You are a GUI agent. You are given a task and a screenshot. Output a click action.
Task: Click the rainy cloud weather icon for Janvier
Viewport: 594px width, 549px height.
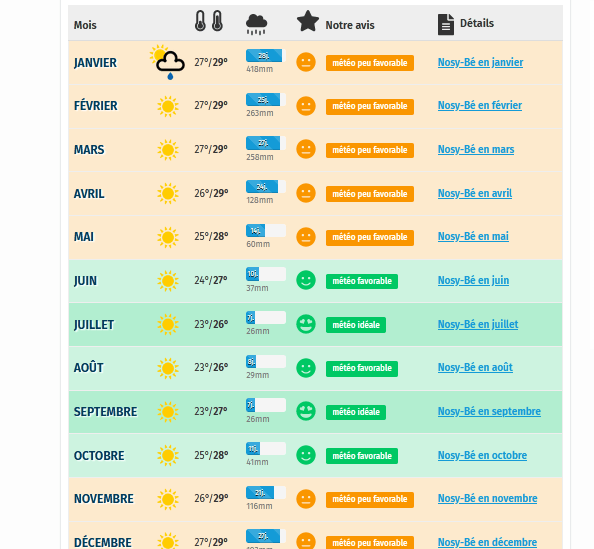coord(167,62)
